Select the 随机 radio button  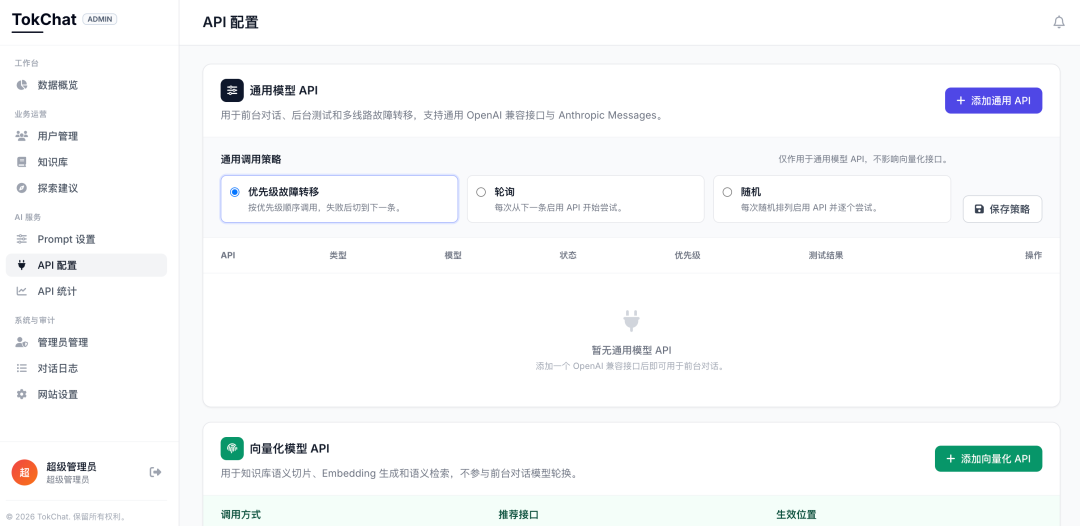[727, 192]
